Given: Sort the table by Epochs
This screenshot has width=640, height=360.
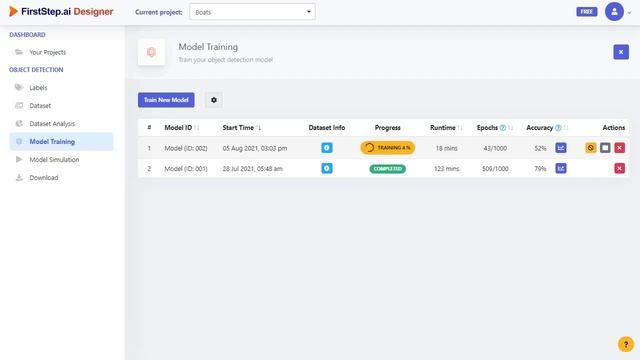Looking at the screenshot, I should (510, 128).
